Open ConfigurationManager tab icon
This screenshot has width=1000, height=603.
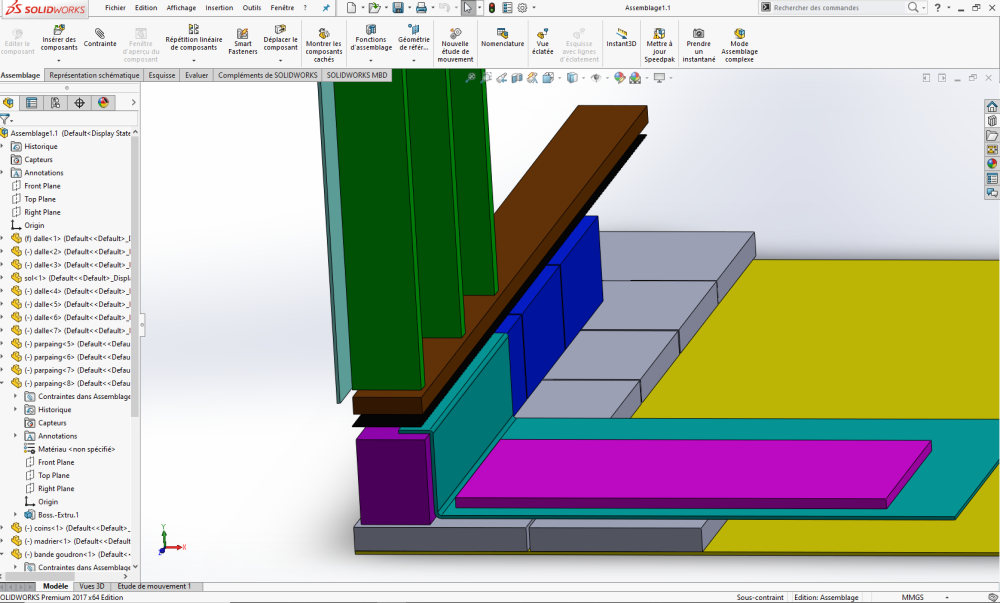coord(55,103)
